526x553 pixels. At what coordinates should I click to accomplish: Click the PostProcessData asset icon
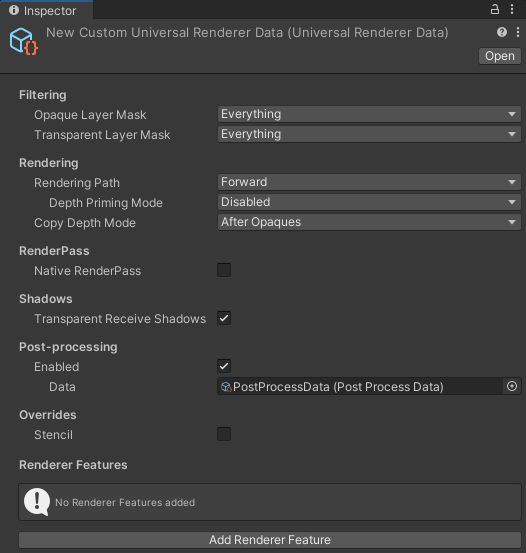tap(226, 387)
